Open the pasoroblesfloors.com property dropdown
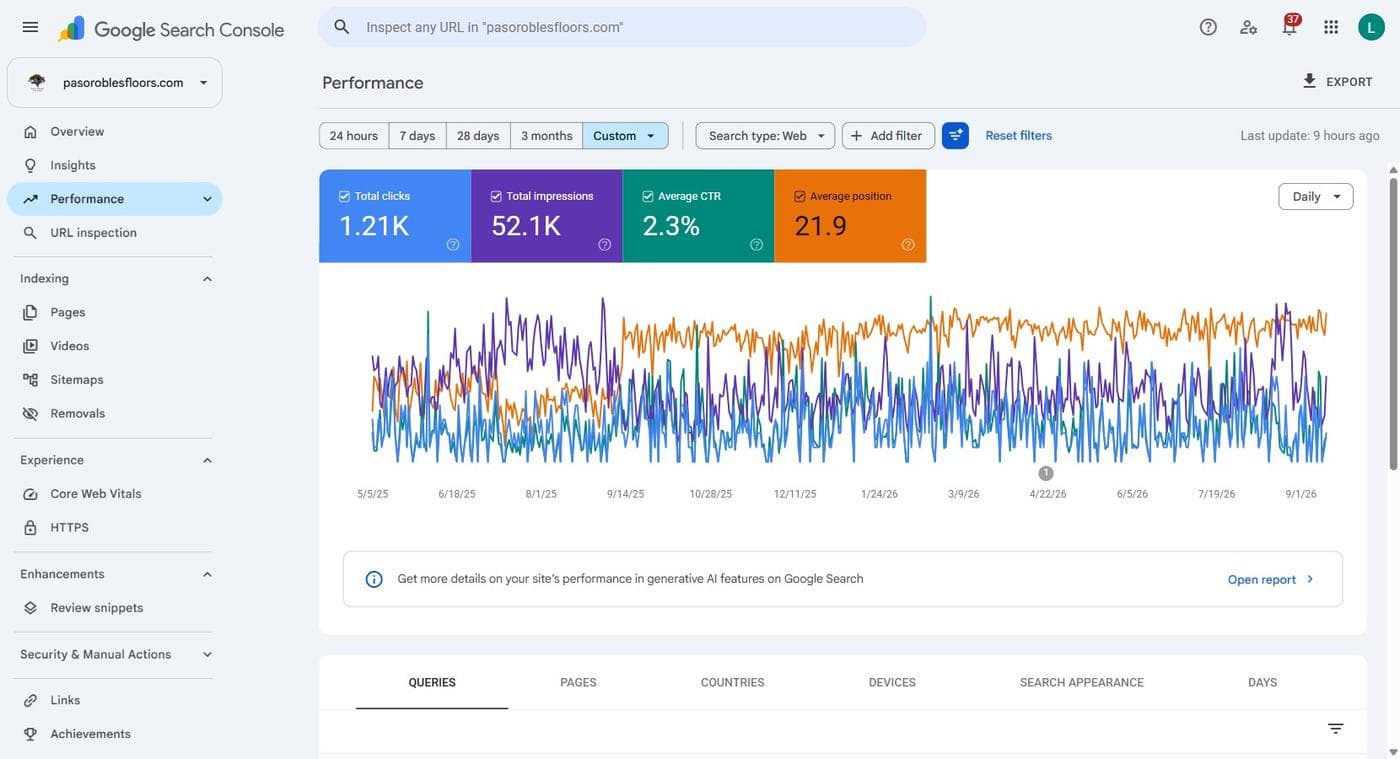Image resolution: width=1400 pixels, height=759 pixels. [x=115, y=82]
